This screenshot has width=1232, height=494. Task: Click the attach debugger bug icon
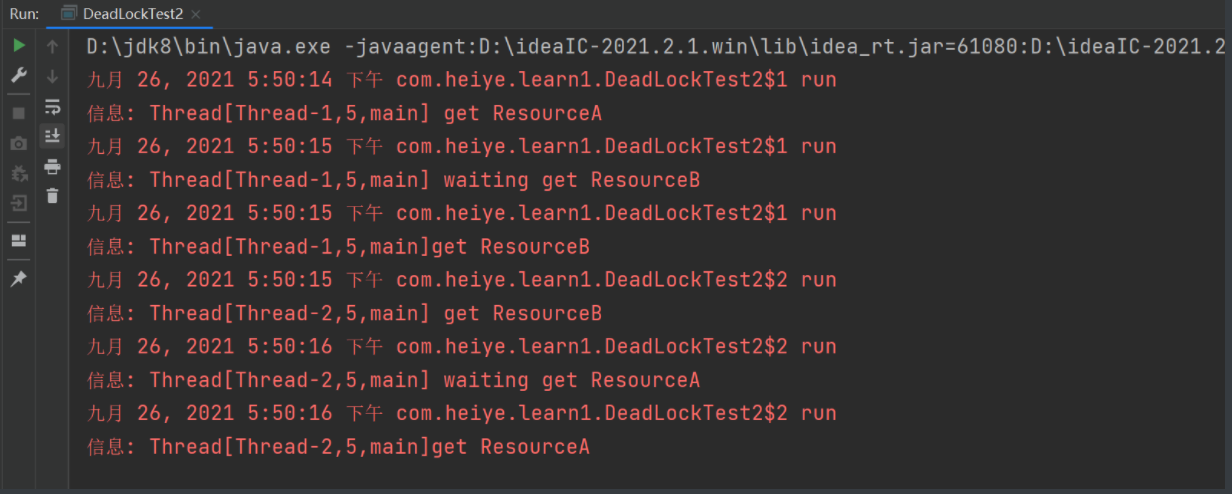click(x=19, y=173)
